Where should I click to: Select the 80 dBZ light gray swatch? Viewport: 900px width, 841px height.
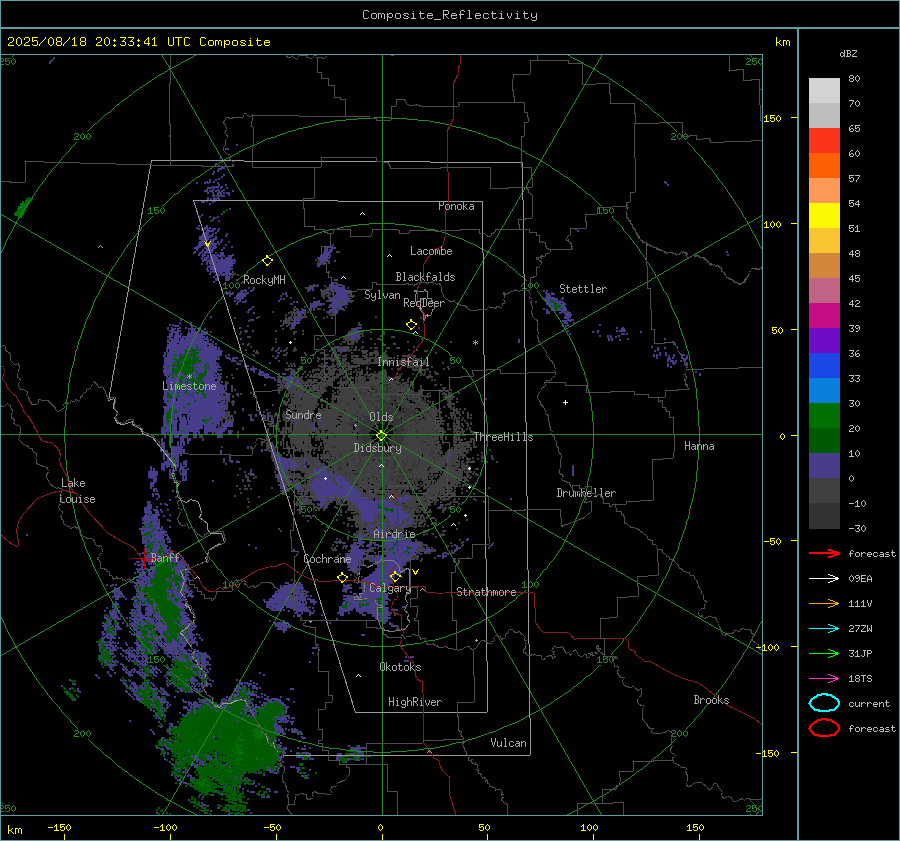tap(824, 91)
